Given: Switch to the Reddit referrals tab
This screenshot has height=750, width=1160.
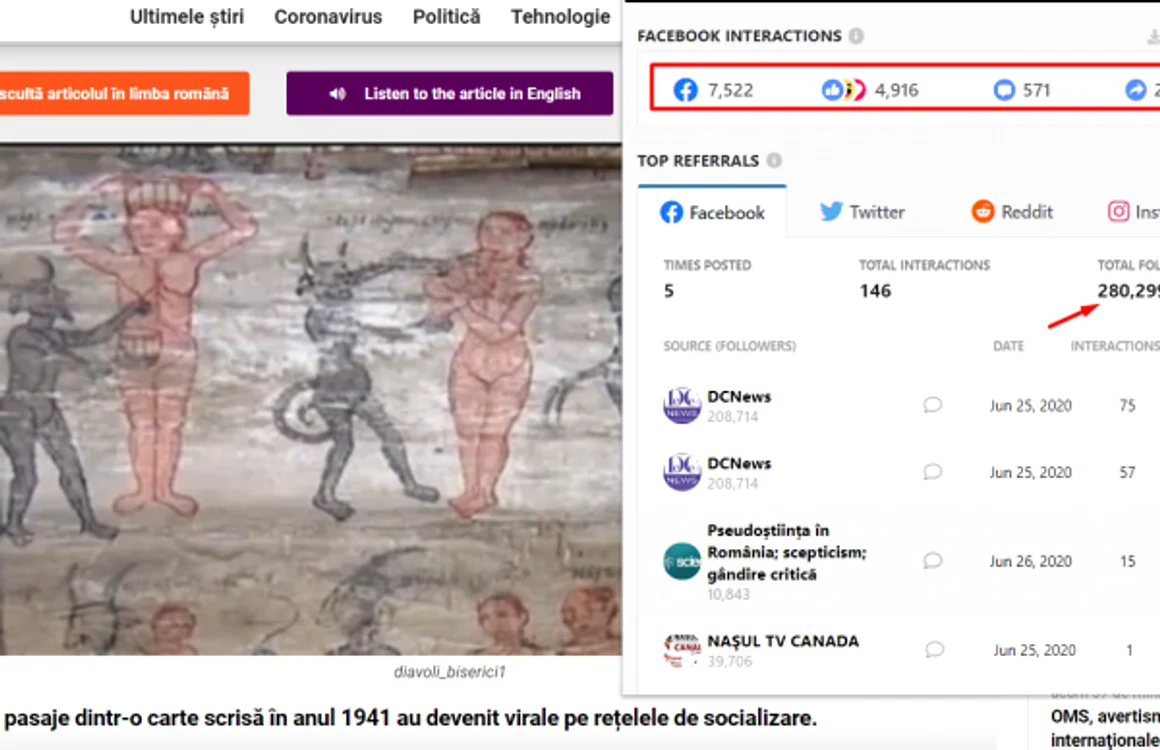Looking at the screenshot, I should (x=1012, y=212).
